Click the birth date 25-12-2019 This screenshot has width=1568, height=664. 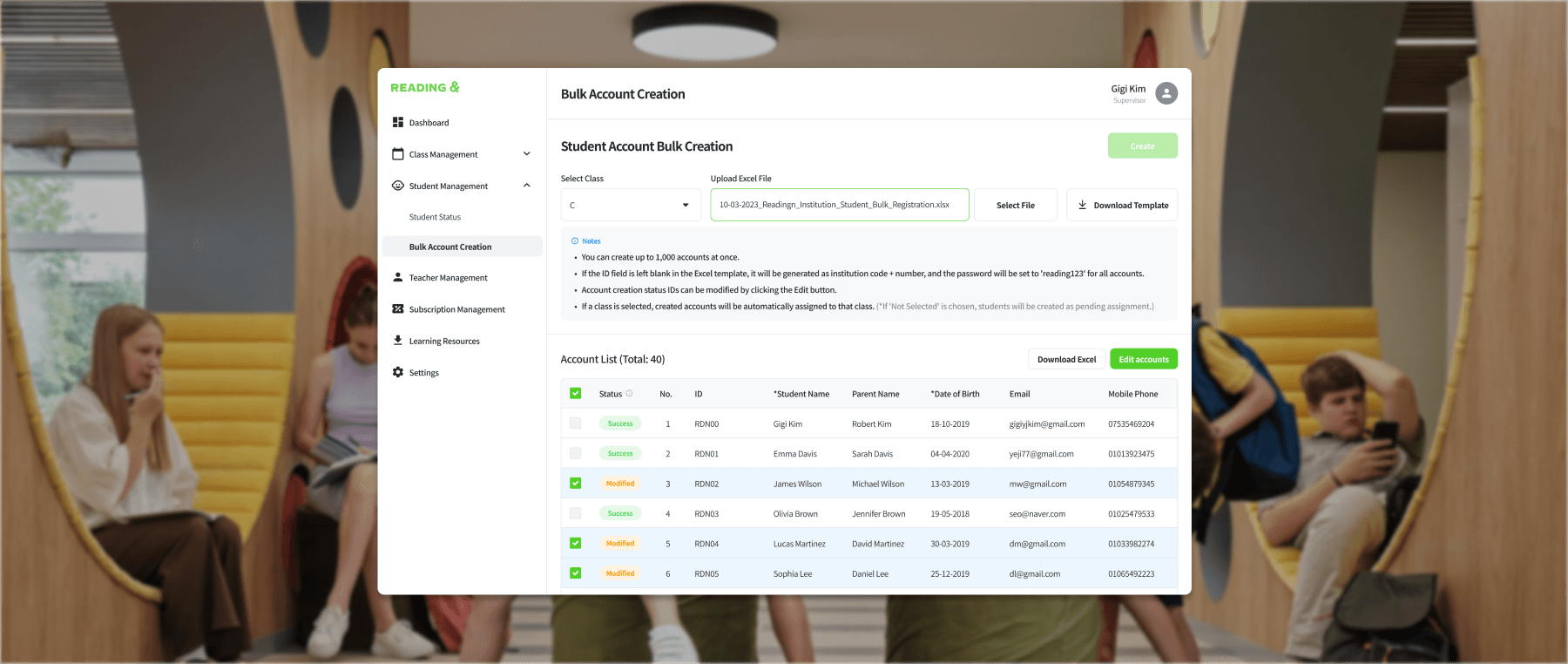click(950, 574)
